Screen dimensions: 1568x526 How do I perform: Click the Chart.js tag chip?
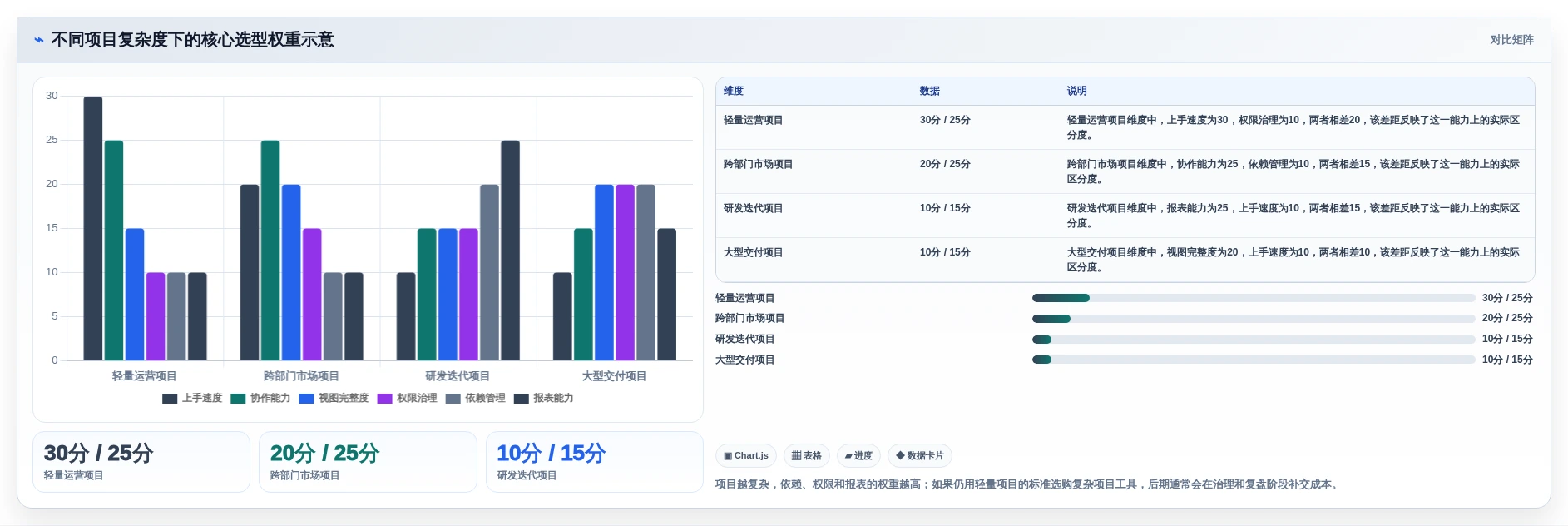point(746,456)
